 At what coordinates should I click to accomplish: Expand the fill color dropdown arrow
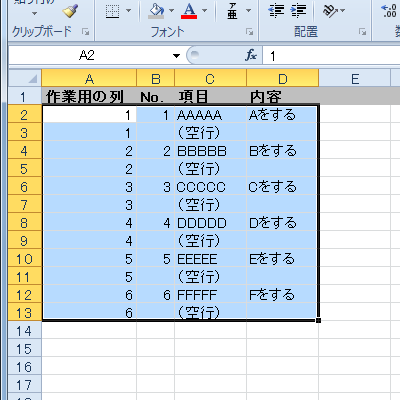(x=171, y=11)
